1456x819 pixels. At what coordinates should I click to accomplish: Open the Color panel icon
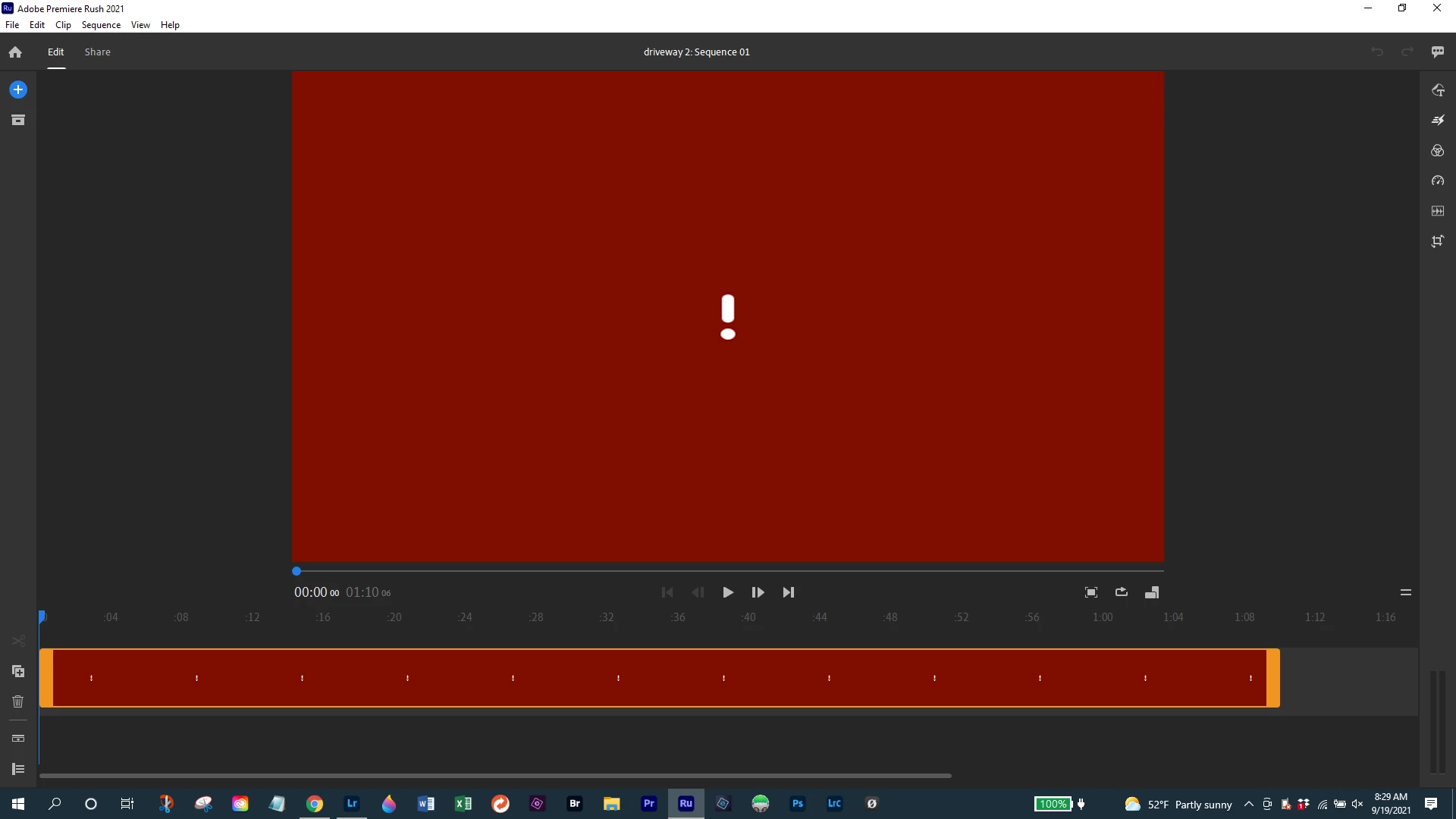click(1438, 150)
